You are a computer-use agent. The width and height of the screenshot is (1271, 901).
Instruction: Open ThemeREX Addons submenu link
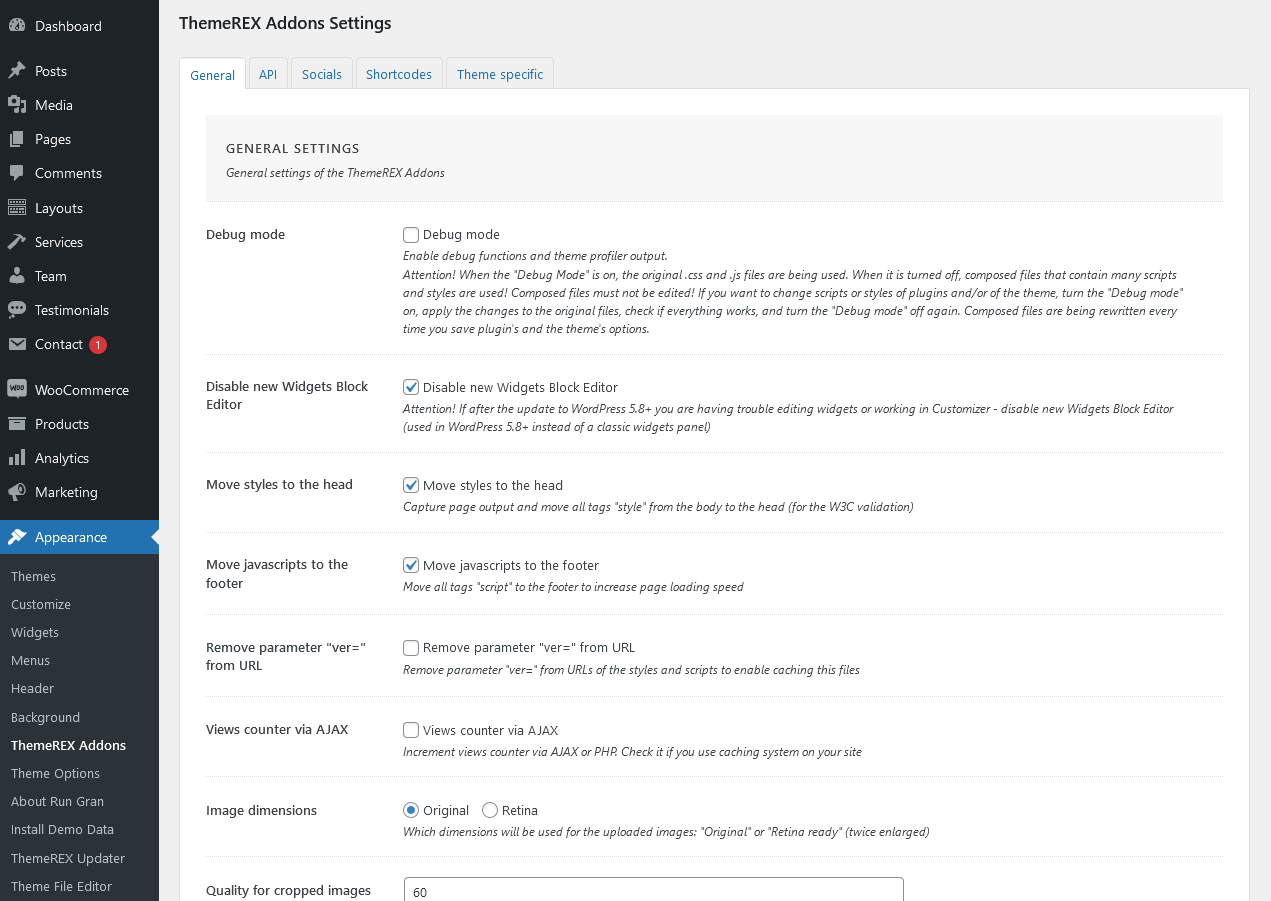point(68,745)
